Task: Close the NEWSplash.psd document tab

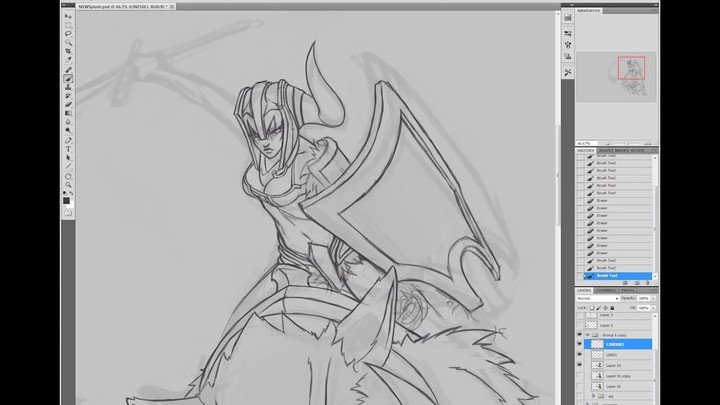Action: point(172,7)
